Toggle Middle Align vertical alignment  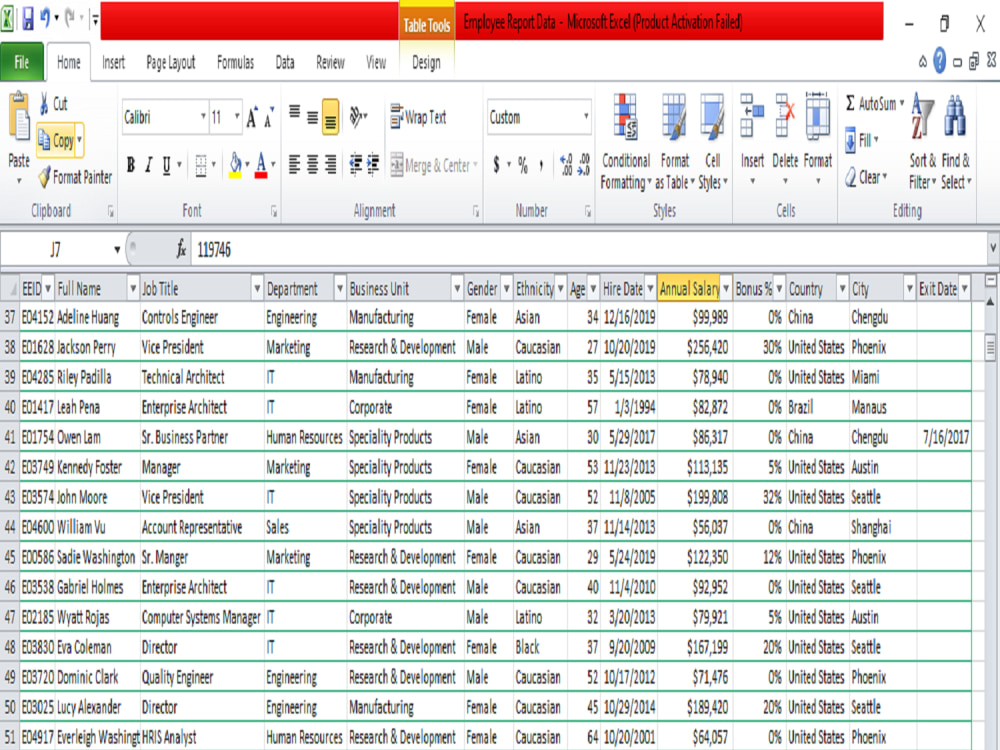pyautogui.click(x=312, y=117)
